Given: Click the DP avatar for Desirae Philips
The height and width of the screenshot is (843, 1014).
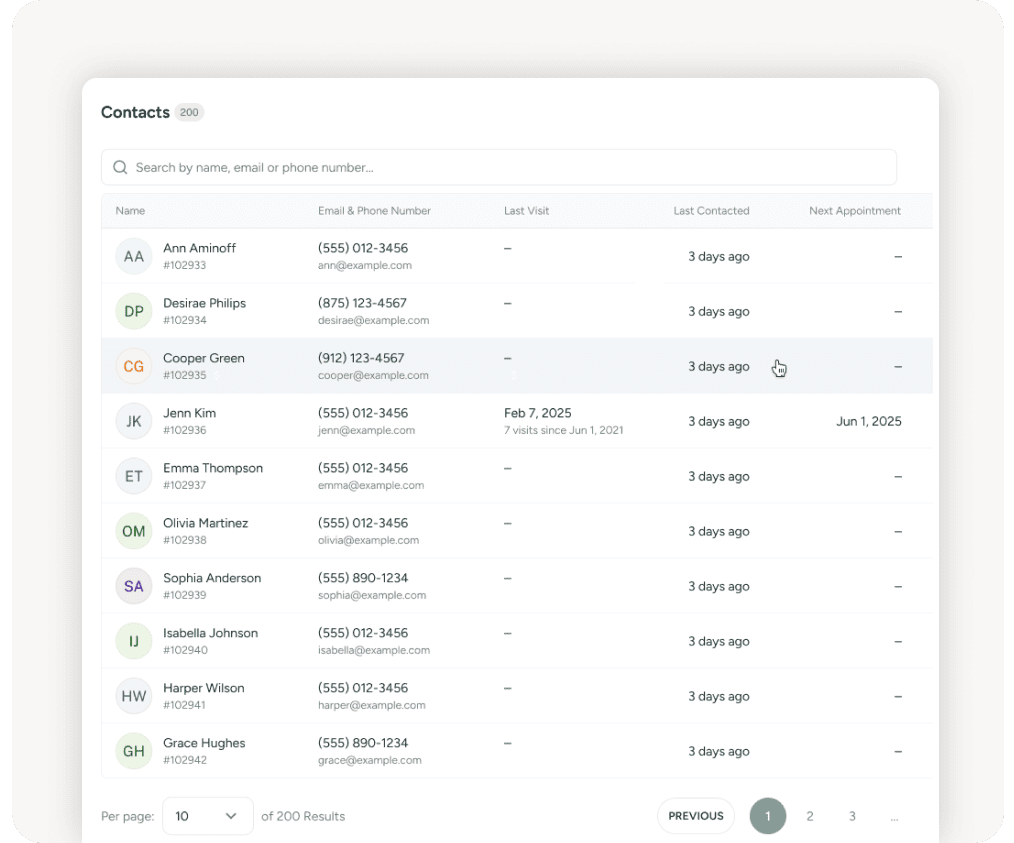Looking at the screenshot, I should point(133,312).
